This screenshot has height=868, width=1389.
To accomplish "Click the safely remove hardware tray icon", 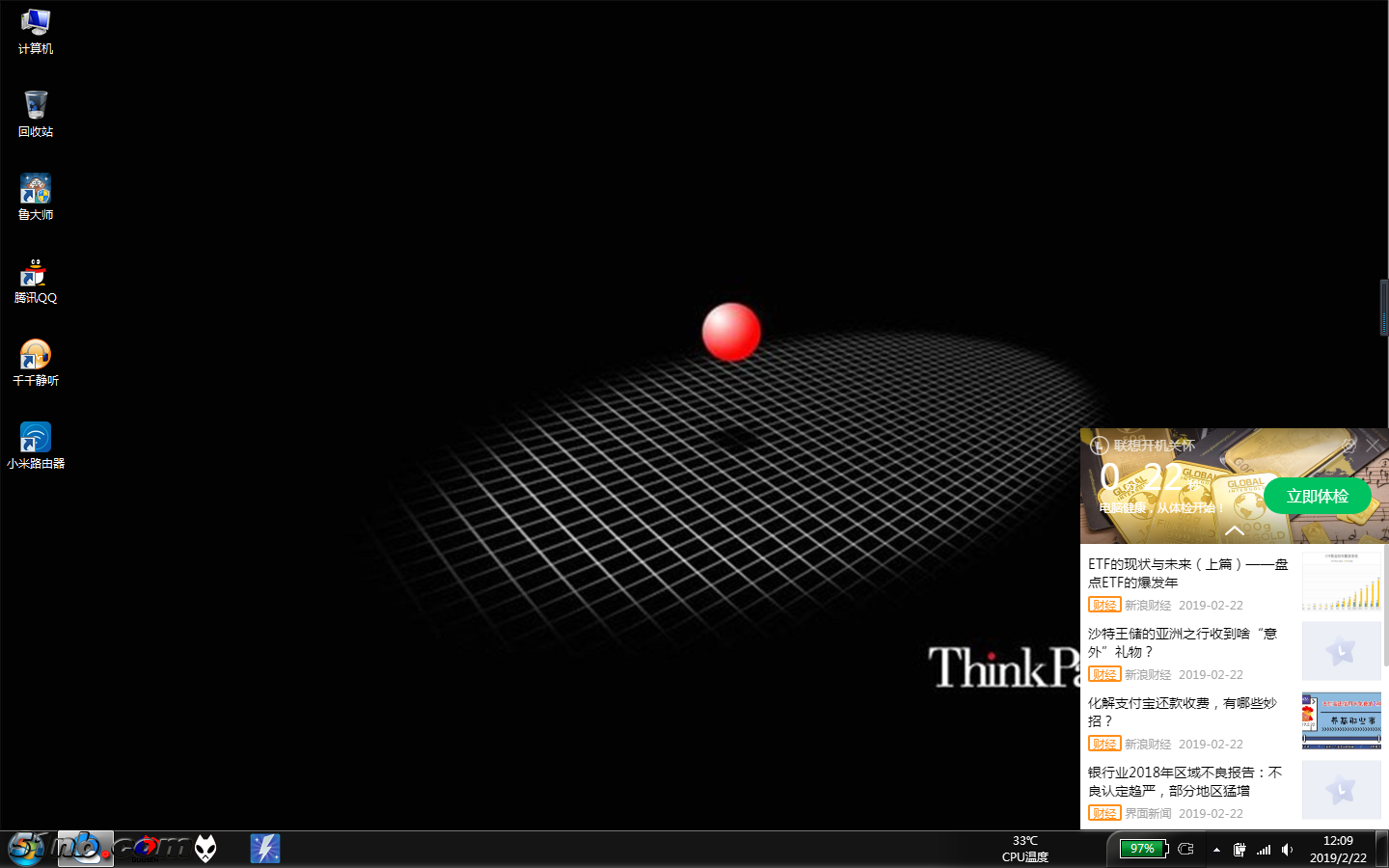I will [x=1239, y=850].
